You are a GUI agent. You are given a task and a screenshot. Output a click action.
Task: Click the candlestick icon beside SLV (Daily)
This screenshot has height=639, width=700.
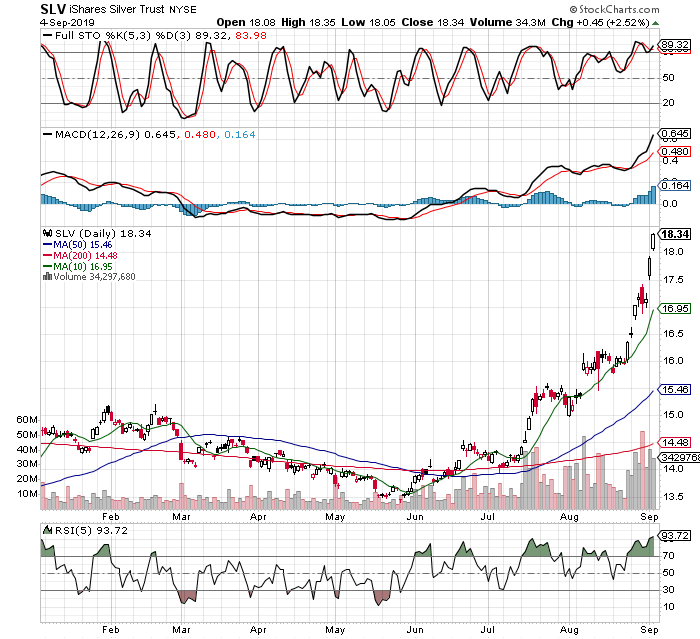47,233
